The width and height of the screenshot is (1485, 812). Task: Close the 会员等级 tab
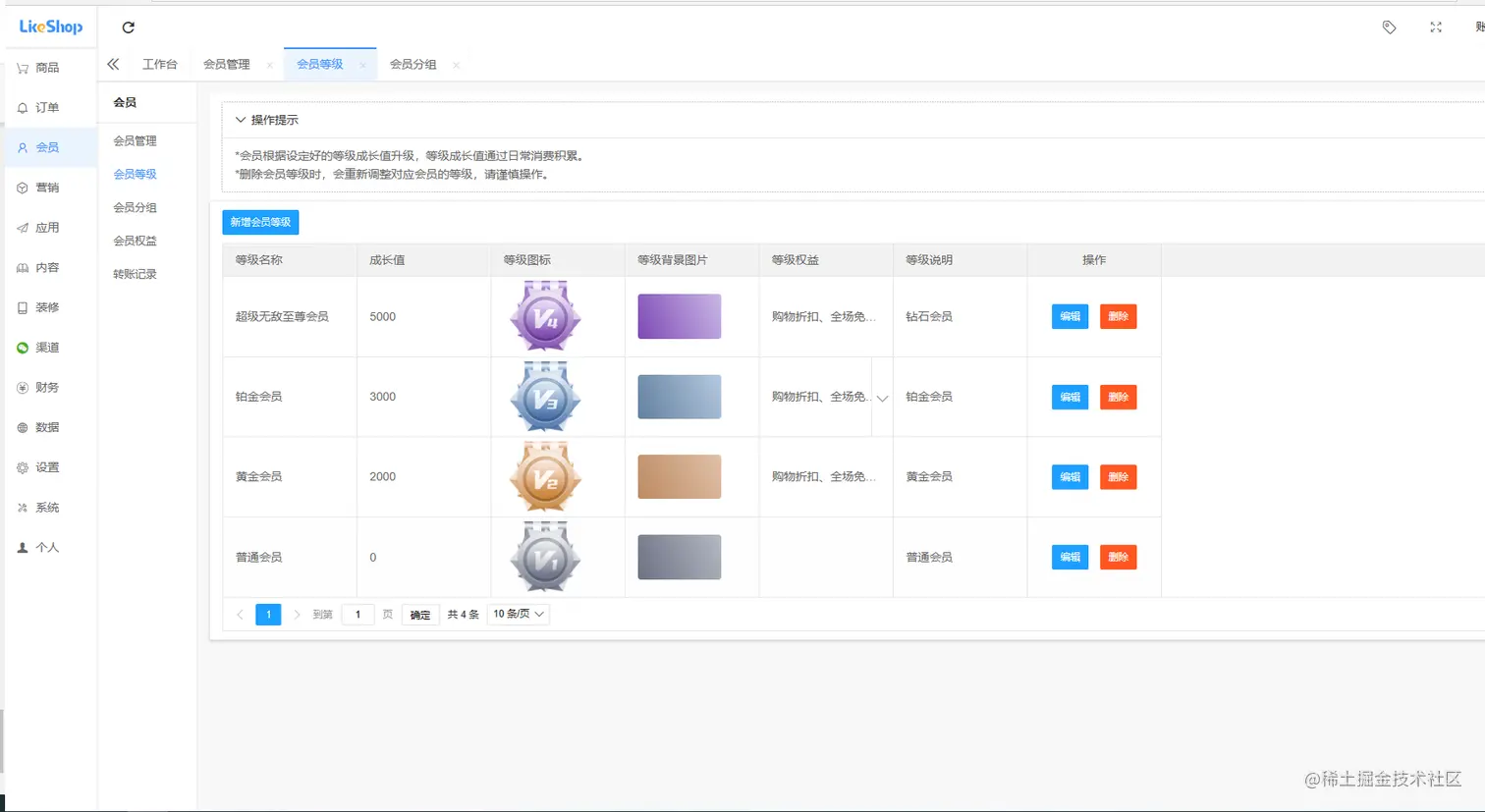coord(362,65)
